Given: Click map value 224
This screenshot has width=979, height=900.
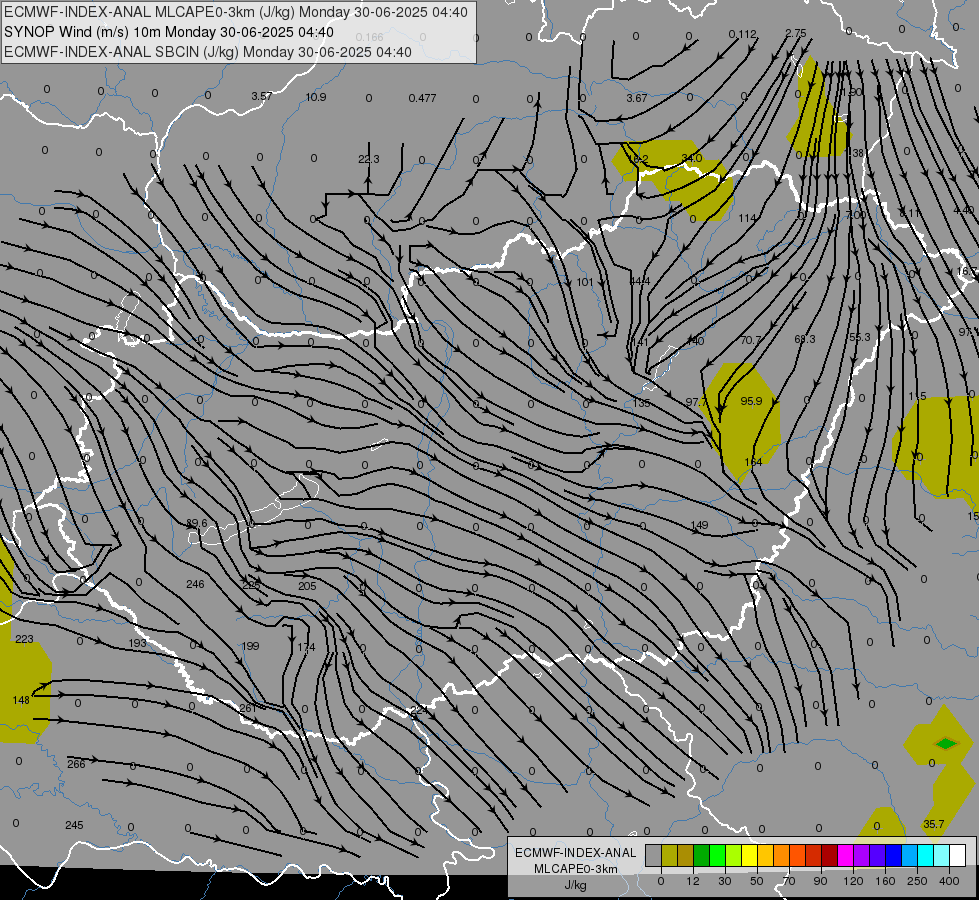Looking at the screenshot, I should [419, 710].
